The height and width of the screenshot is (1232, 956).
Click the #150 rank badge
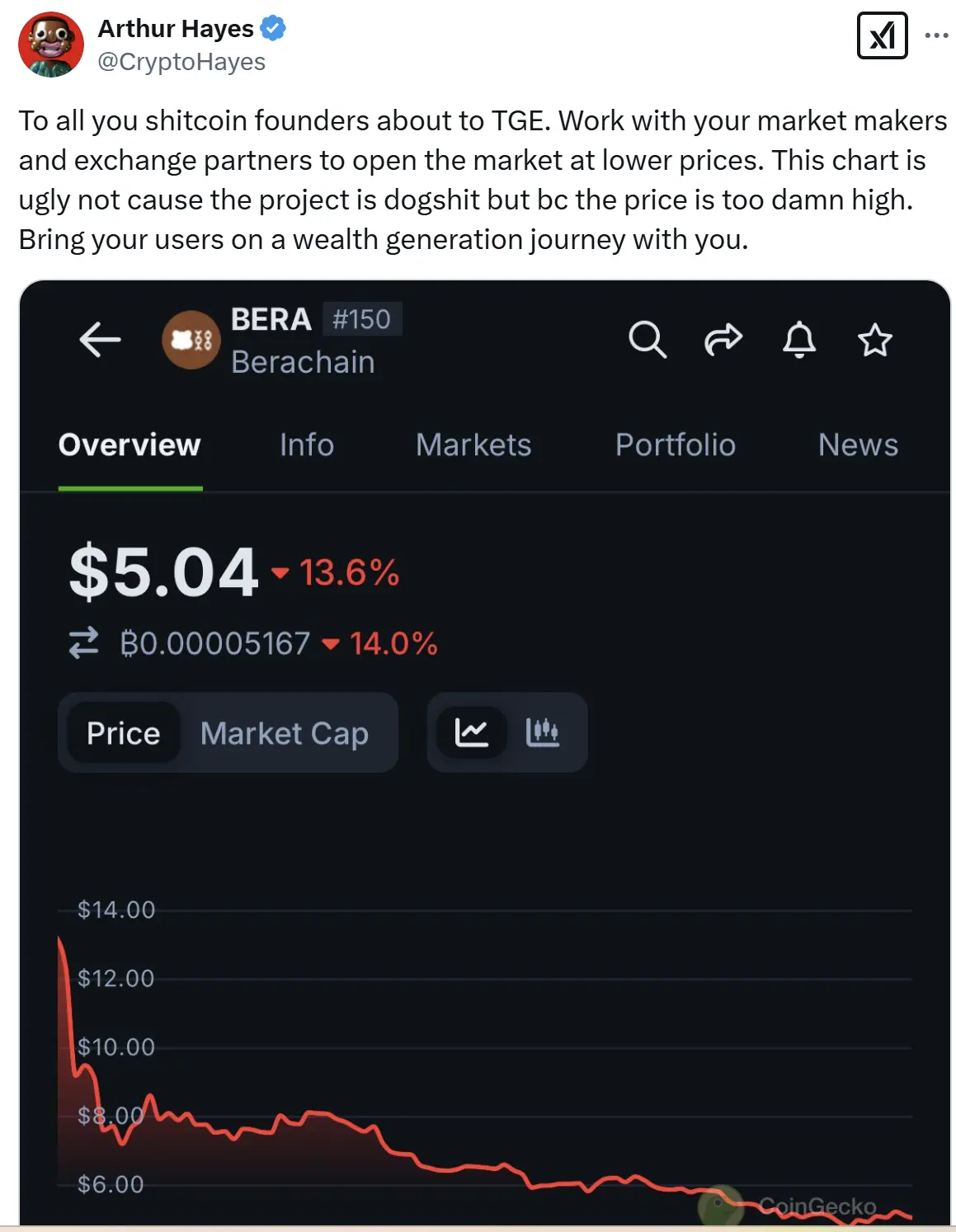click(x=361, y=319)
